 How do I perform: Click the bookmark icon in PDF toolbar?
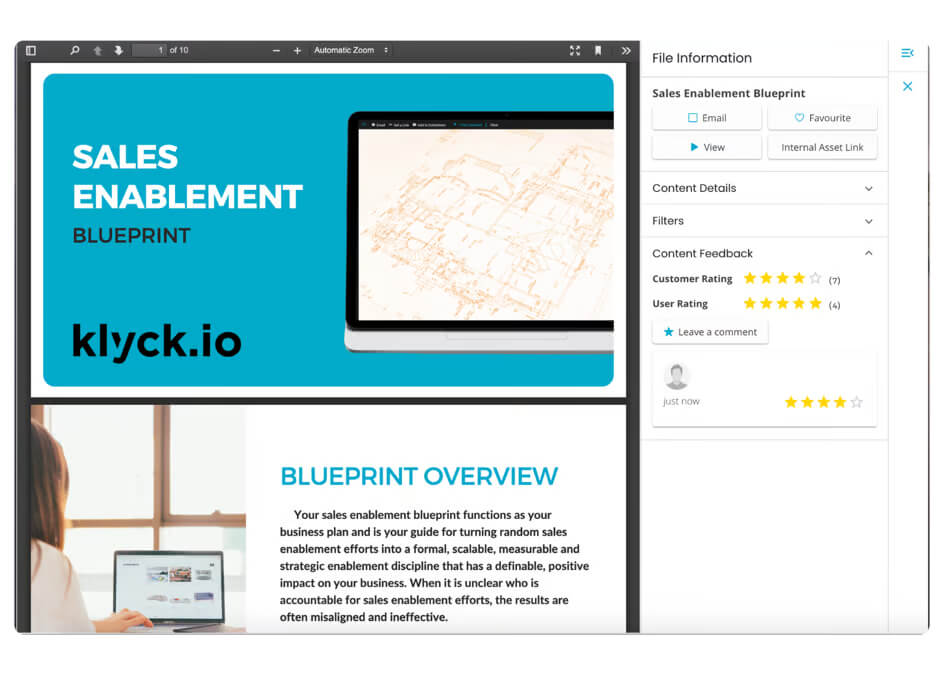tap(598, 50)
